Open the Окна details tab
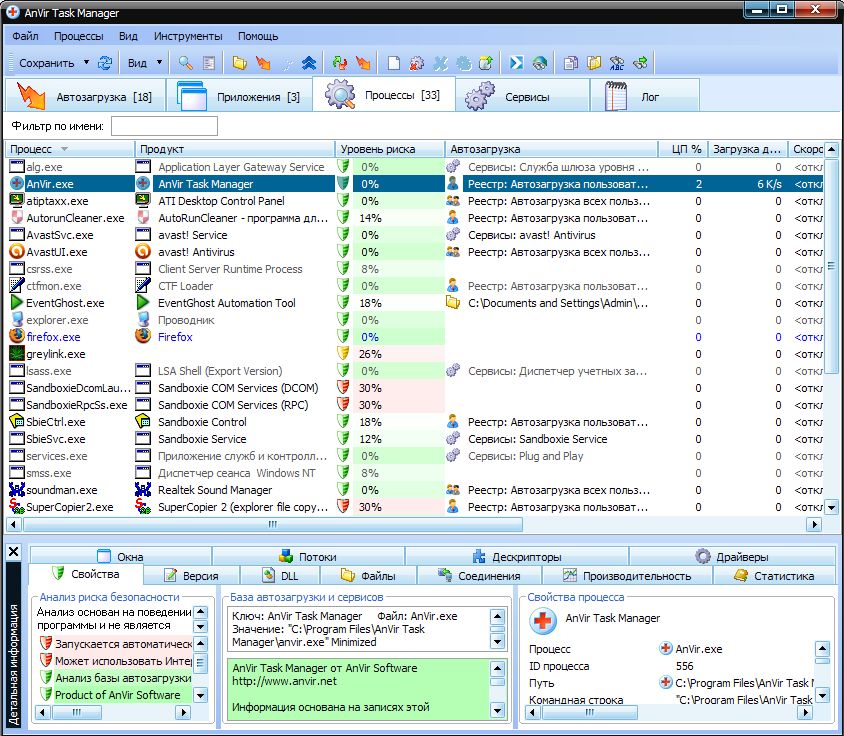 tap(121, 556)
